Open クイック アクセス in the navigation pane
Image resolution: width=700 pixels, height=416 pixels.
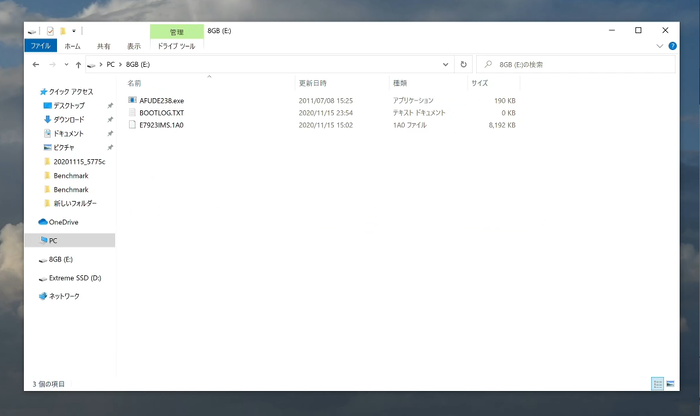[x=71, y=92]
